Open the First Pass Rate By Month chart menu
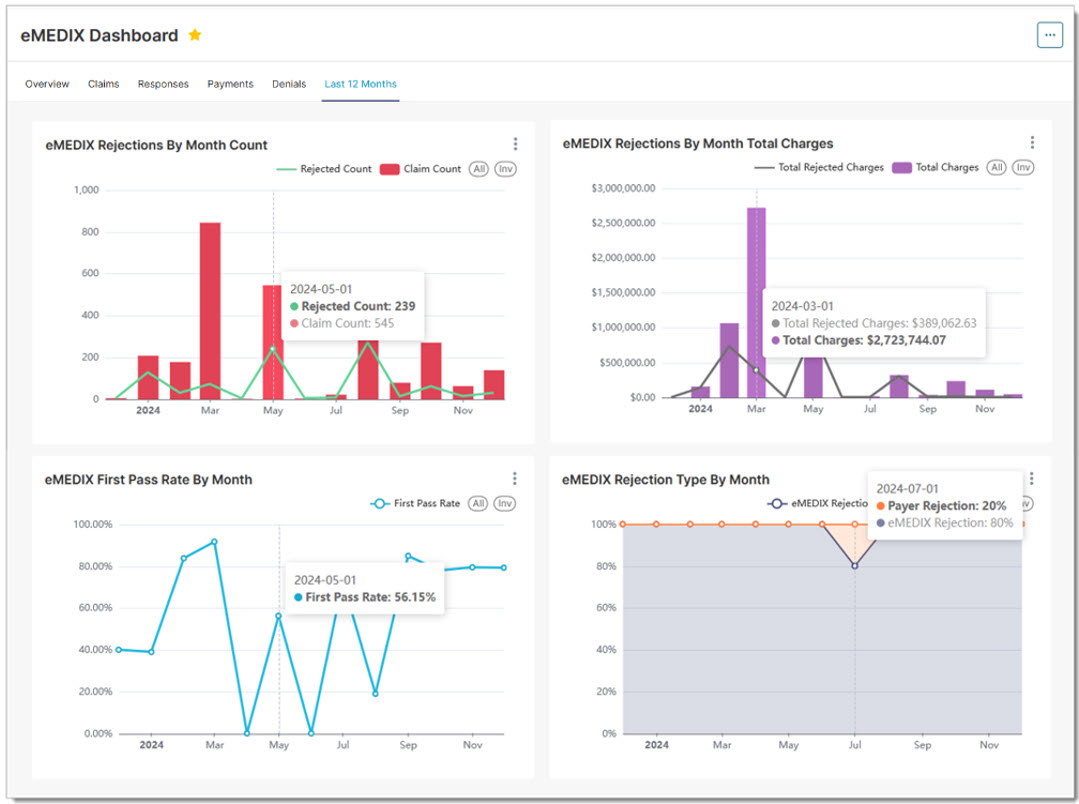The height and width of the screenshot is (804, 1079). [x=516, y=478]
